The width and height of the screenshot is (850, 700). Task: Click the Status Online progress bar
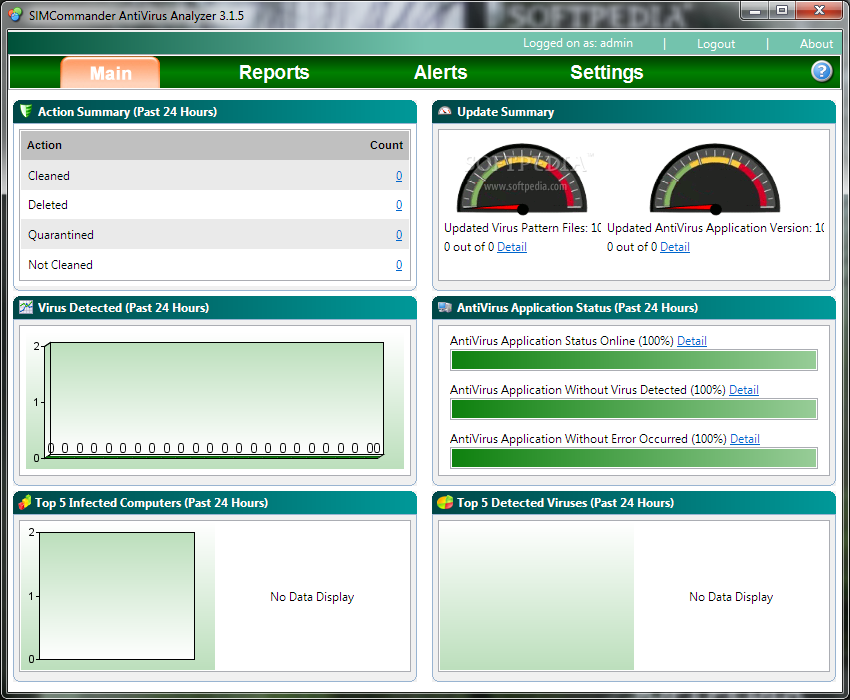634,360
